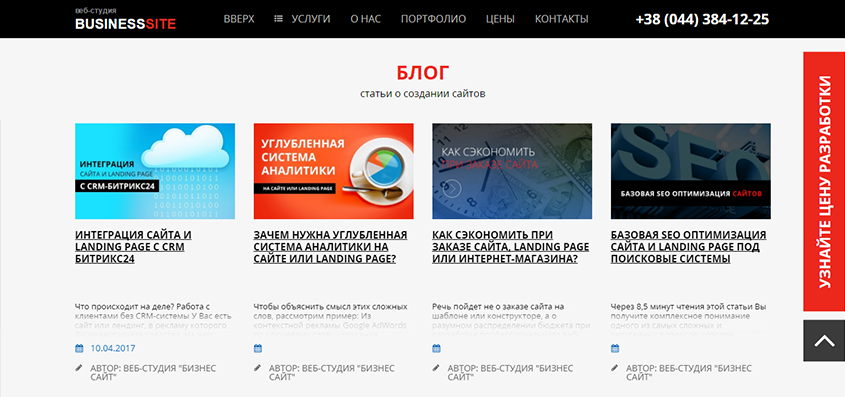Viewport: 845px width, 397px height.
Task: Click the phone number +38 (044) 384-12-25
Action: click(702, 19)
